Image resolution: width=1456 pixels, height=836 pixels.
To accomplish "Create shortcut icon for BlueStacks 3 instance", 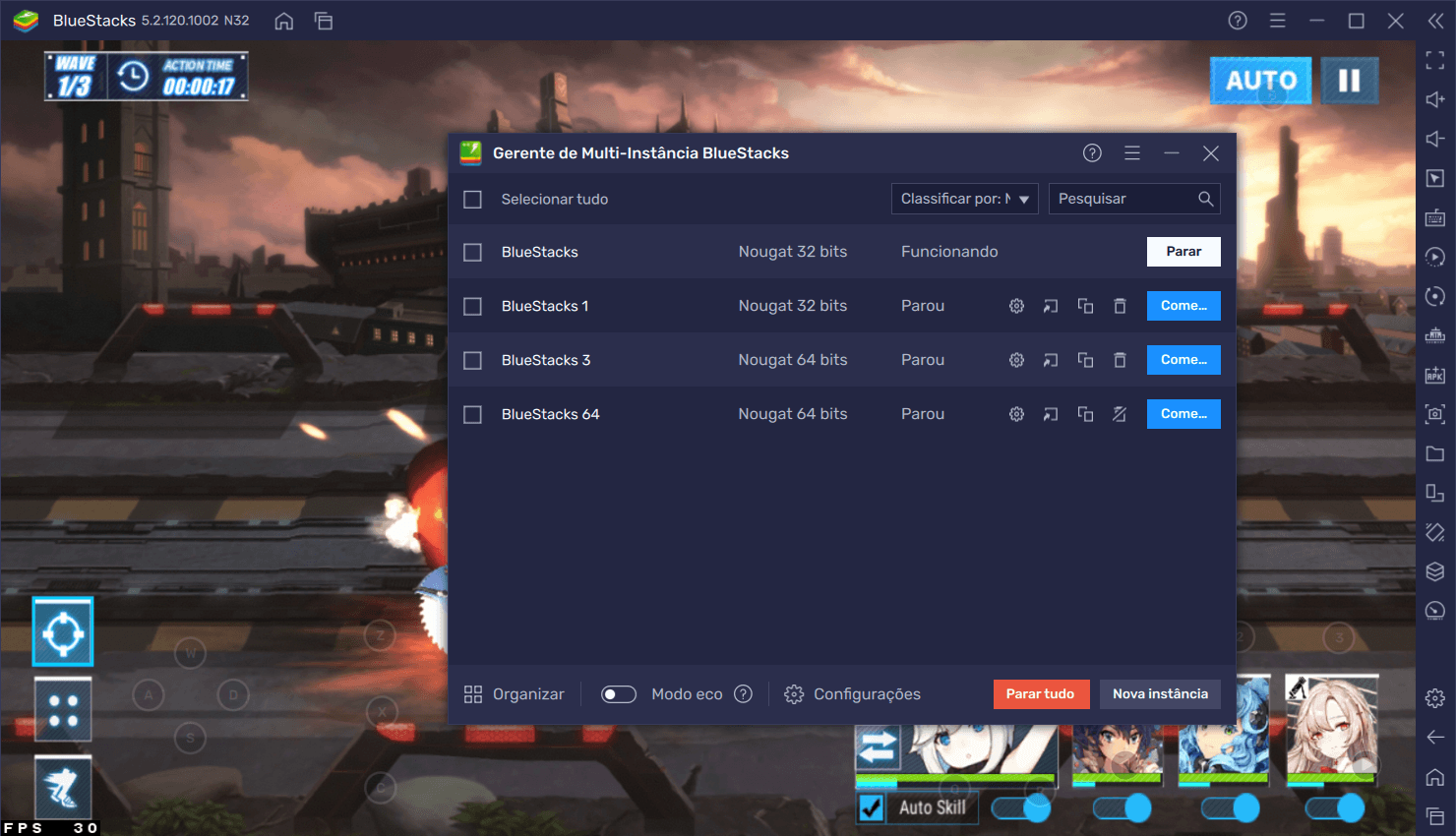I will pyautogui.click(x=1051, y=360).
